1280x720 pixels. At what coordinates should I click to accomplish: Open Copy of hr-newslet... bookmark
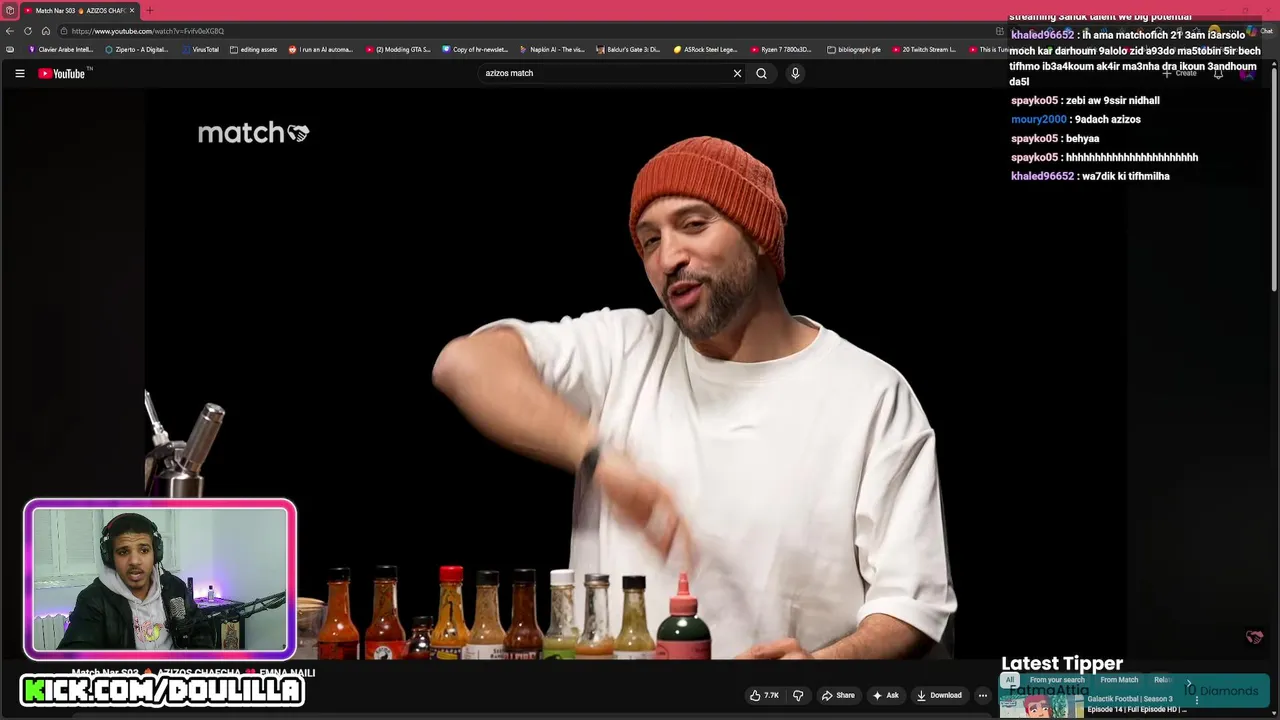click(x=476, y=49)
